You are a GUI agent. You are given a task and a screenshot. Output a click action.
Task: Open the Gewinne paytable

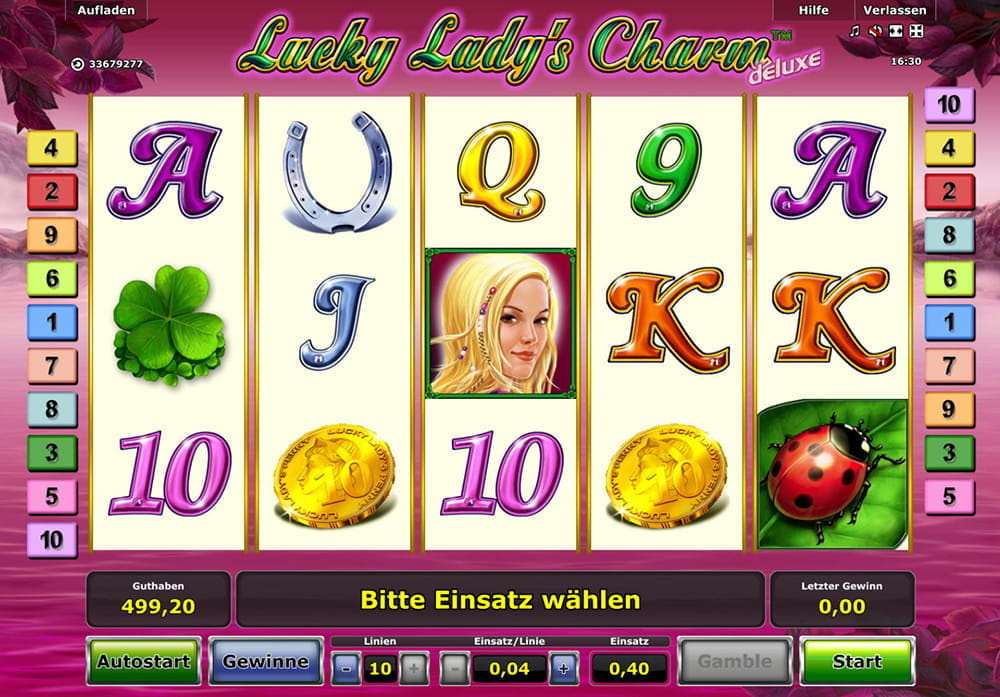[x=266, y=661]
